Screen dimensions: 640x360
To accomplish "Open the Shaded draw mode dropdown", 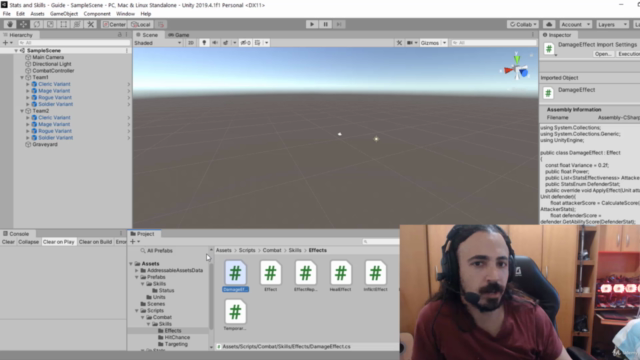I will [158, 43].
